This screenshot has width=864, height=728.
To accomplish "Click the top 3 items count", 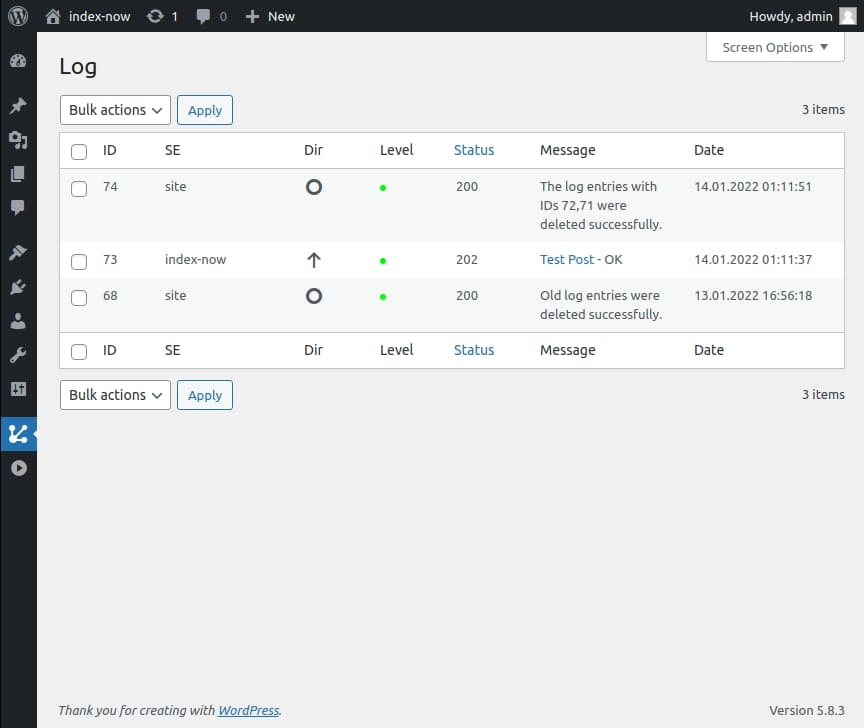I will pos(823,110).
